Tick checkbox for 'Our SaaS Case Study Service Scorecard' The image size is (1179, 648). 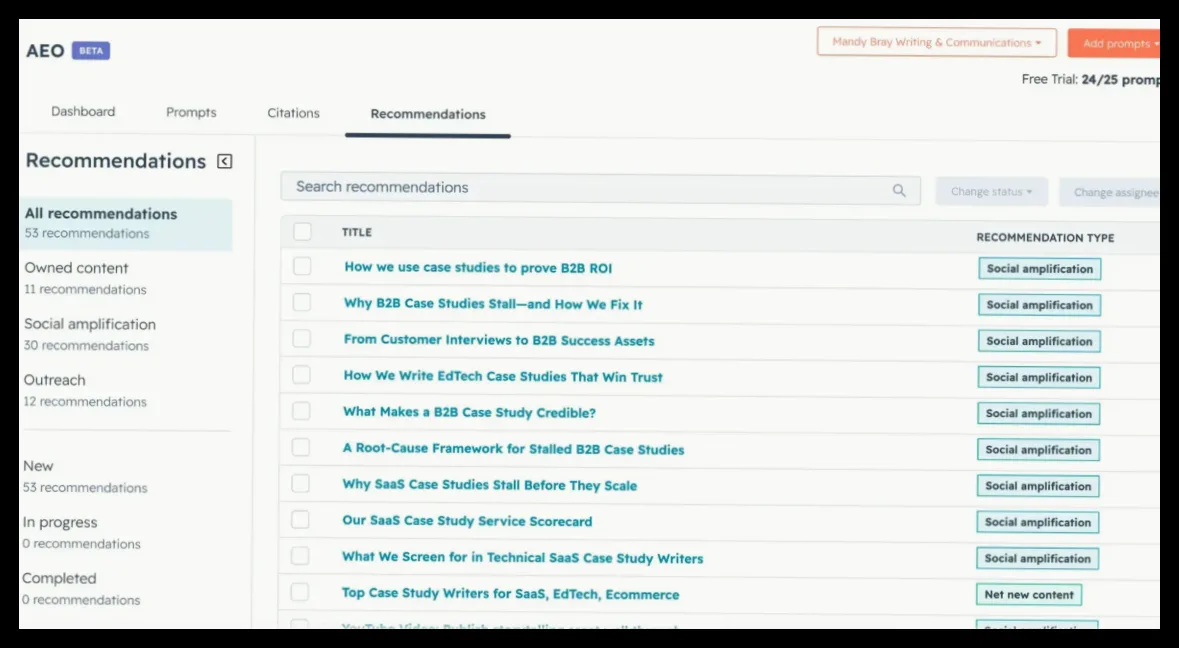coord(300,519)
